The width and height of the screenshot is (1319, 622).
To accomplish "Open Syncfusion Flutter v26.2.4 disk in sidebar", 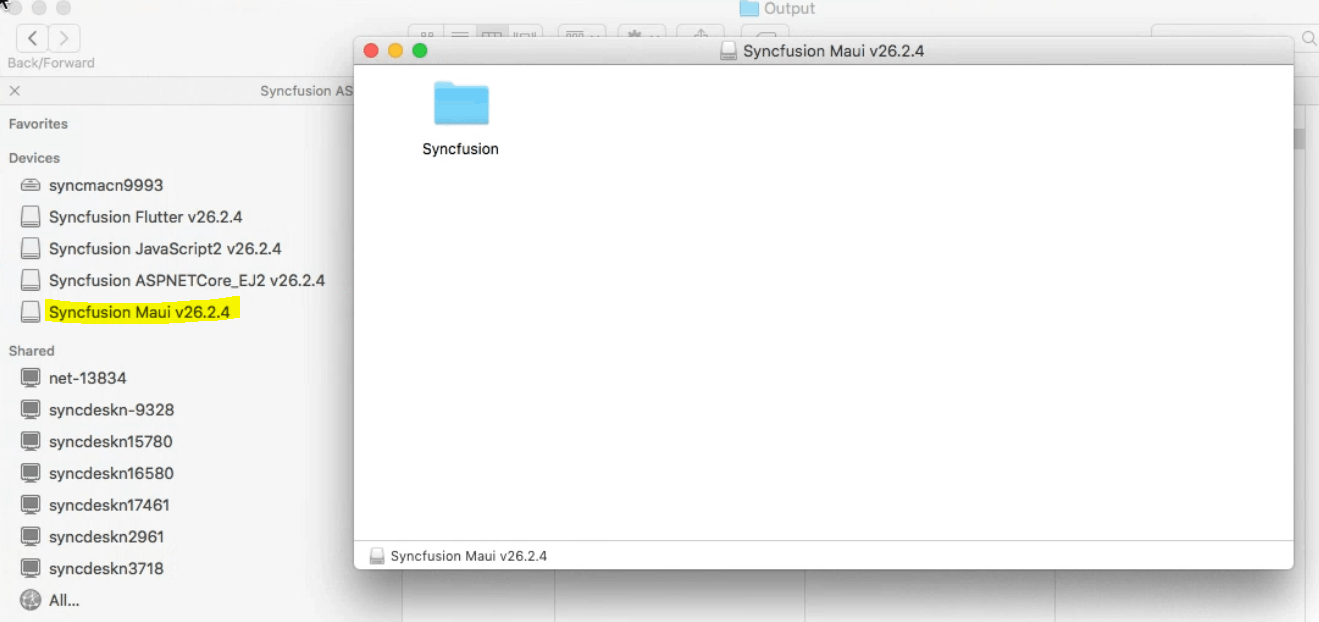I will click(146, 217).
